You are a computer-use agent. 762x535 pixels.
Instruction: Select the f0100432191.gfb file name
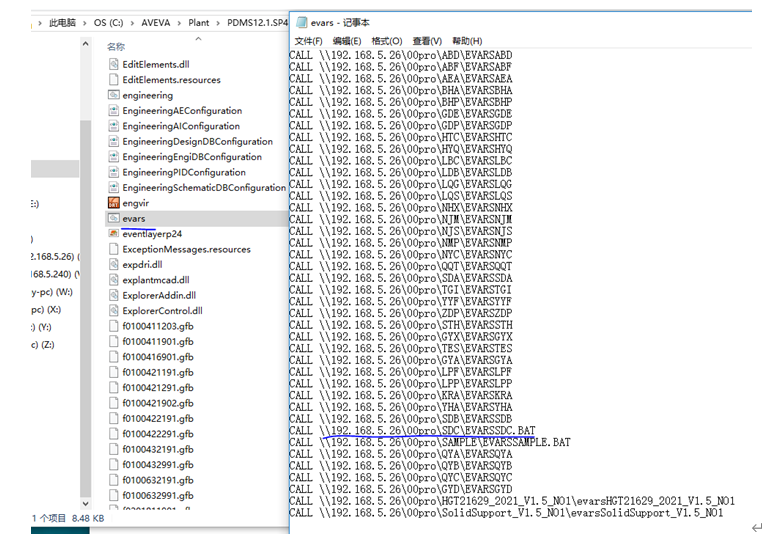158,449
